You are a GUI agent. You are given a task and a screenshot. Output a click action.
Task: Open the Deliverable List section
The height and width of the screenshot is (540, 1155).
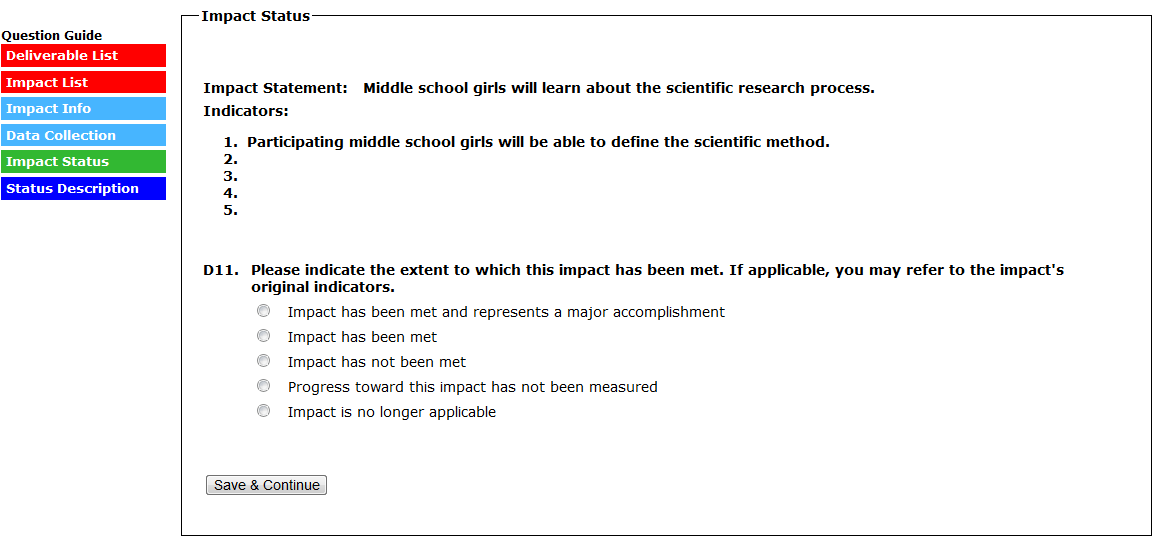pos(83,56)
